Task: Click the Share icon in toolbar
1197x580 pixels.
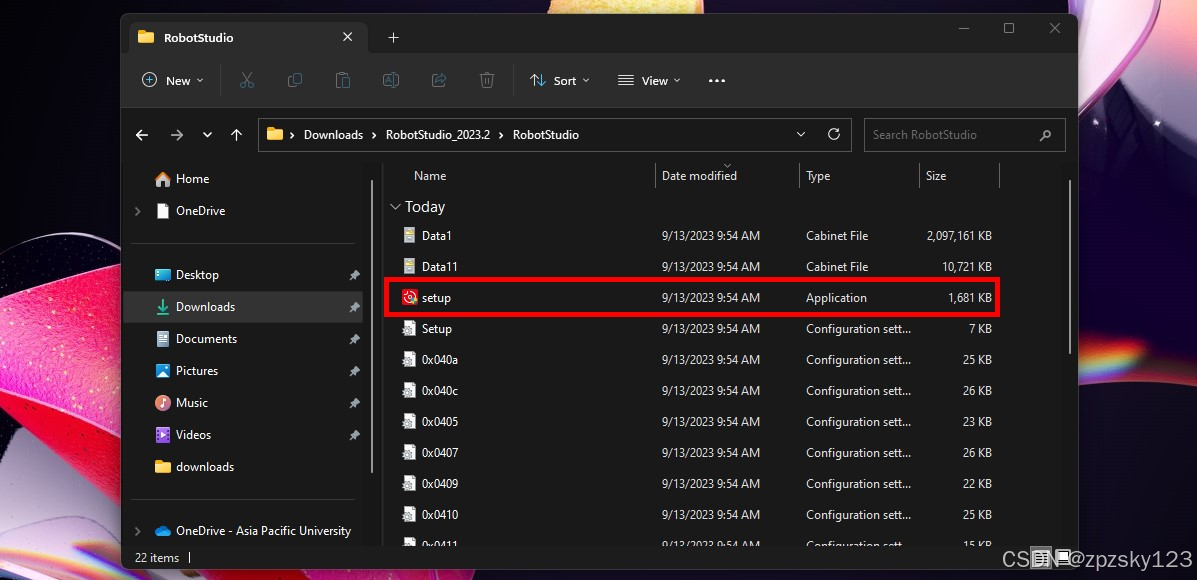Action: [x=439, y=80]
